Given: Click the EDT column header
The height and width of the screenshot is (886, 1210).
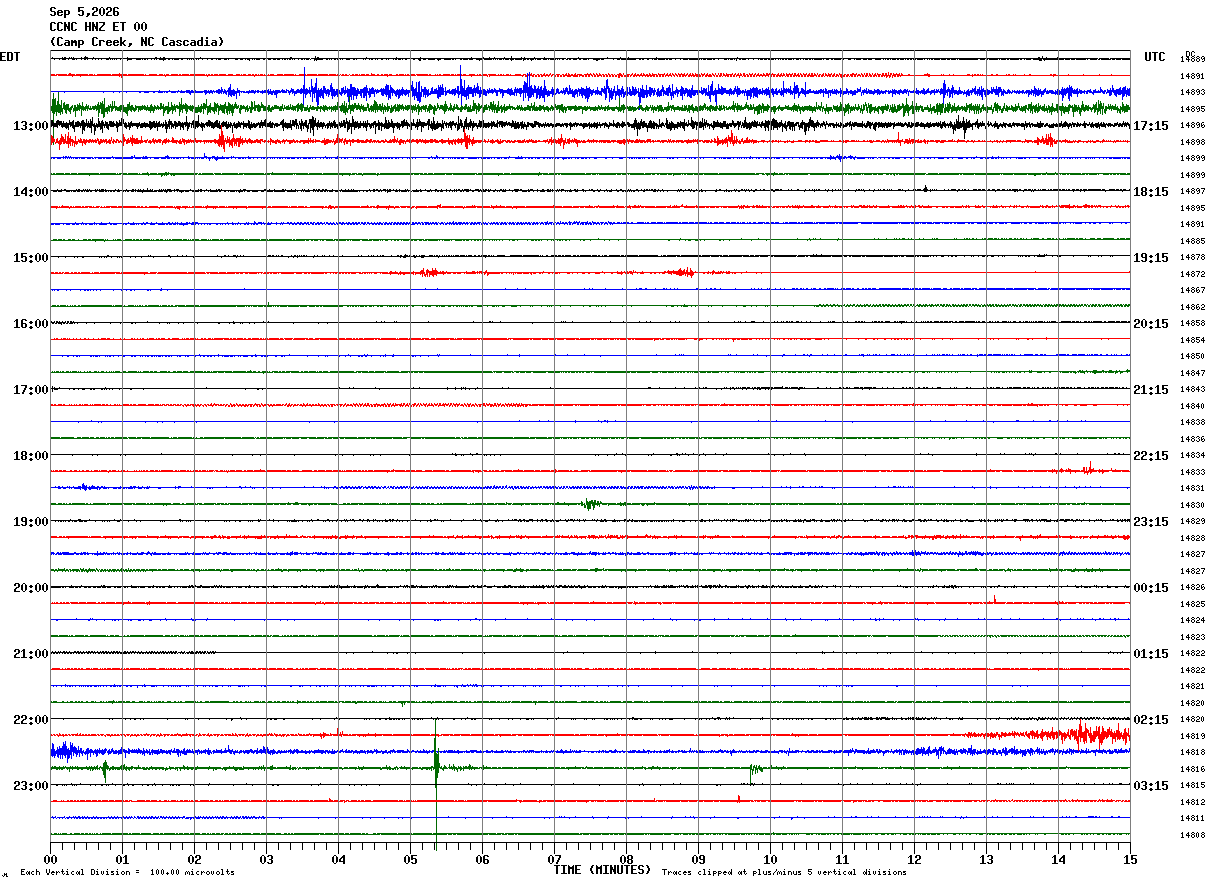Looking at the screenshot, I should coord(10,57).
